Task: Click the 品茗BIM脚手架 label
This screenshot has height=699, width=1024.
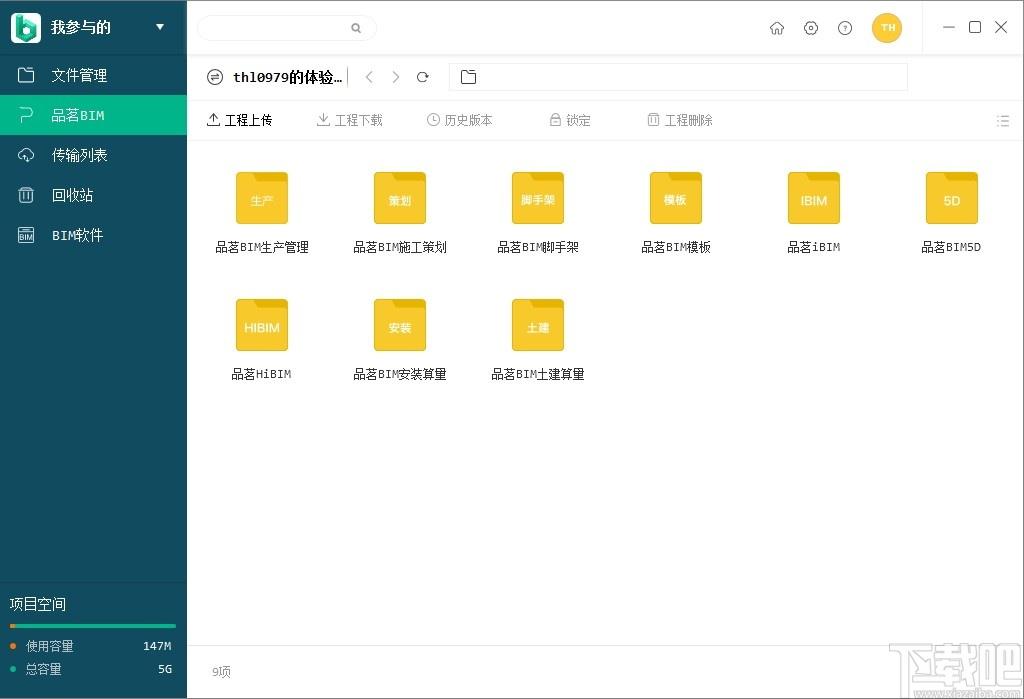Action: pos(538,247)
